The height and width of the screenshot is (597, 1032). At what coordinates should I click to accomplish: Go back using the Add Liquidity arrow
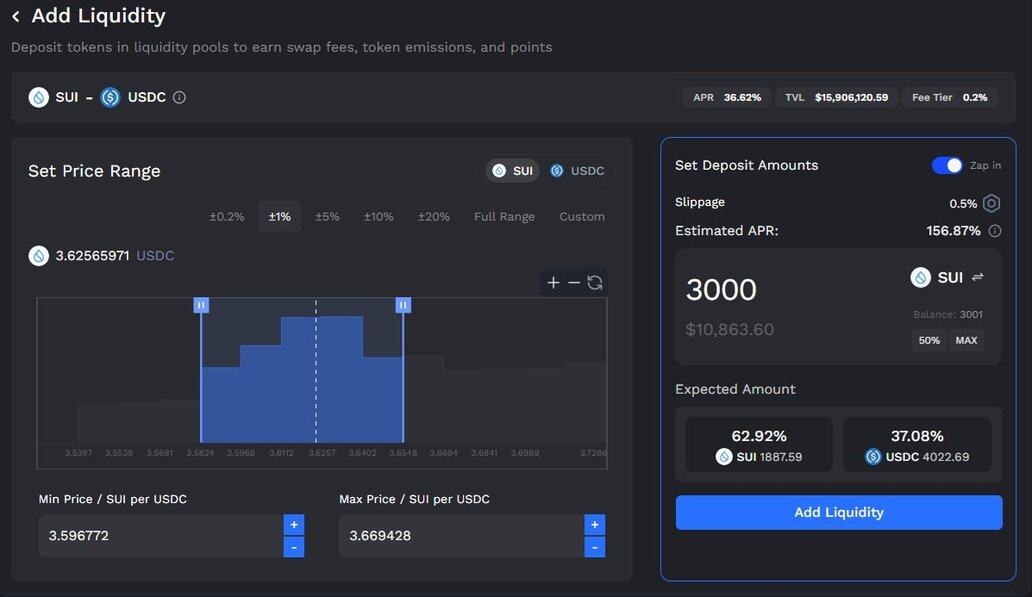(16, 16)
